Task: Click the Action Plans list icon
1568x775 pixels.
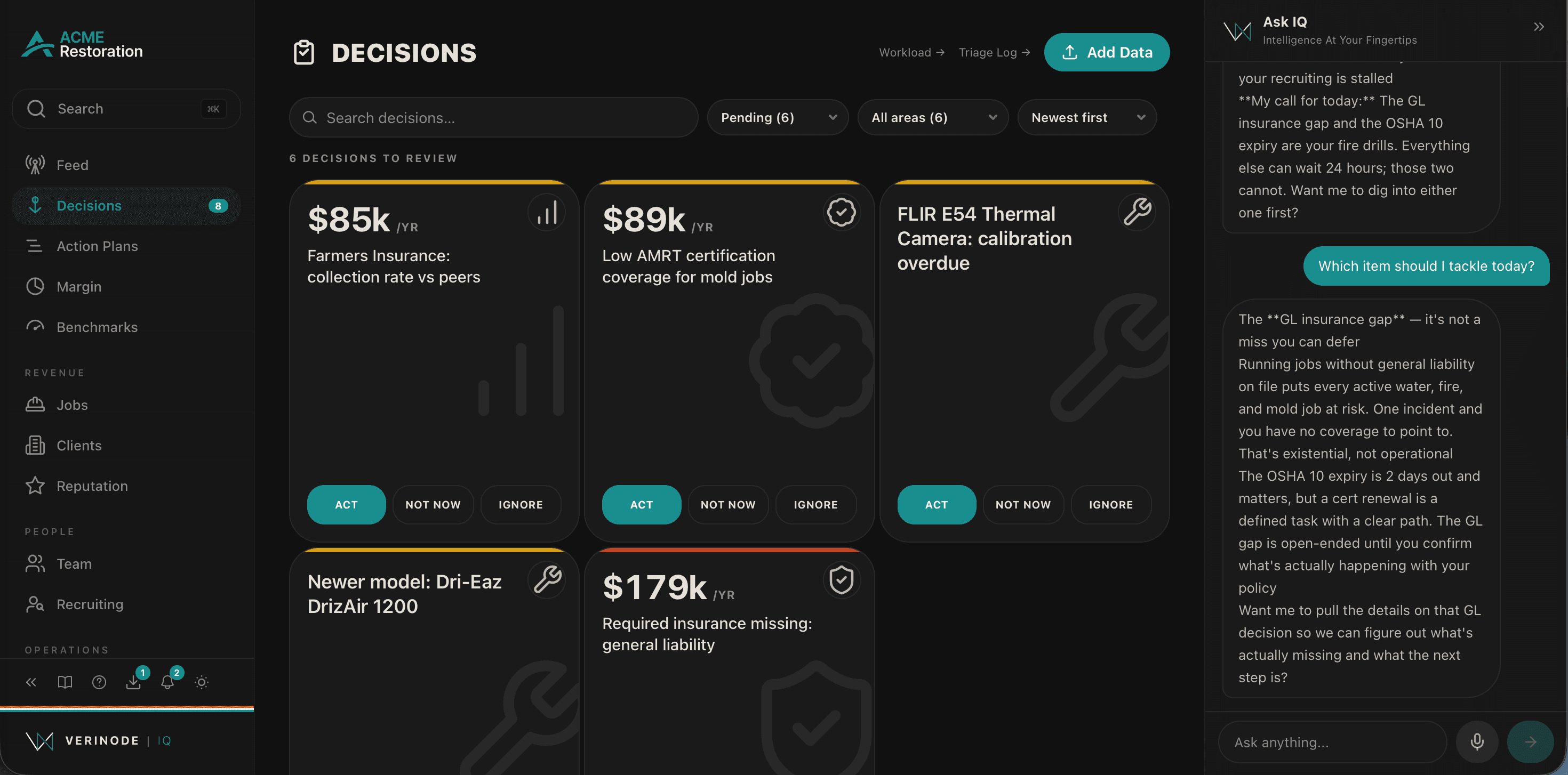Action: (x=35, y=246)
